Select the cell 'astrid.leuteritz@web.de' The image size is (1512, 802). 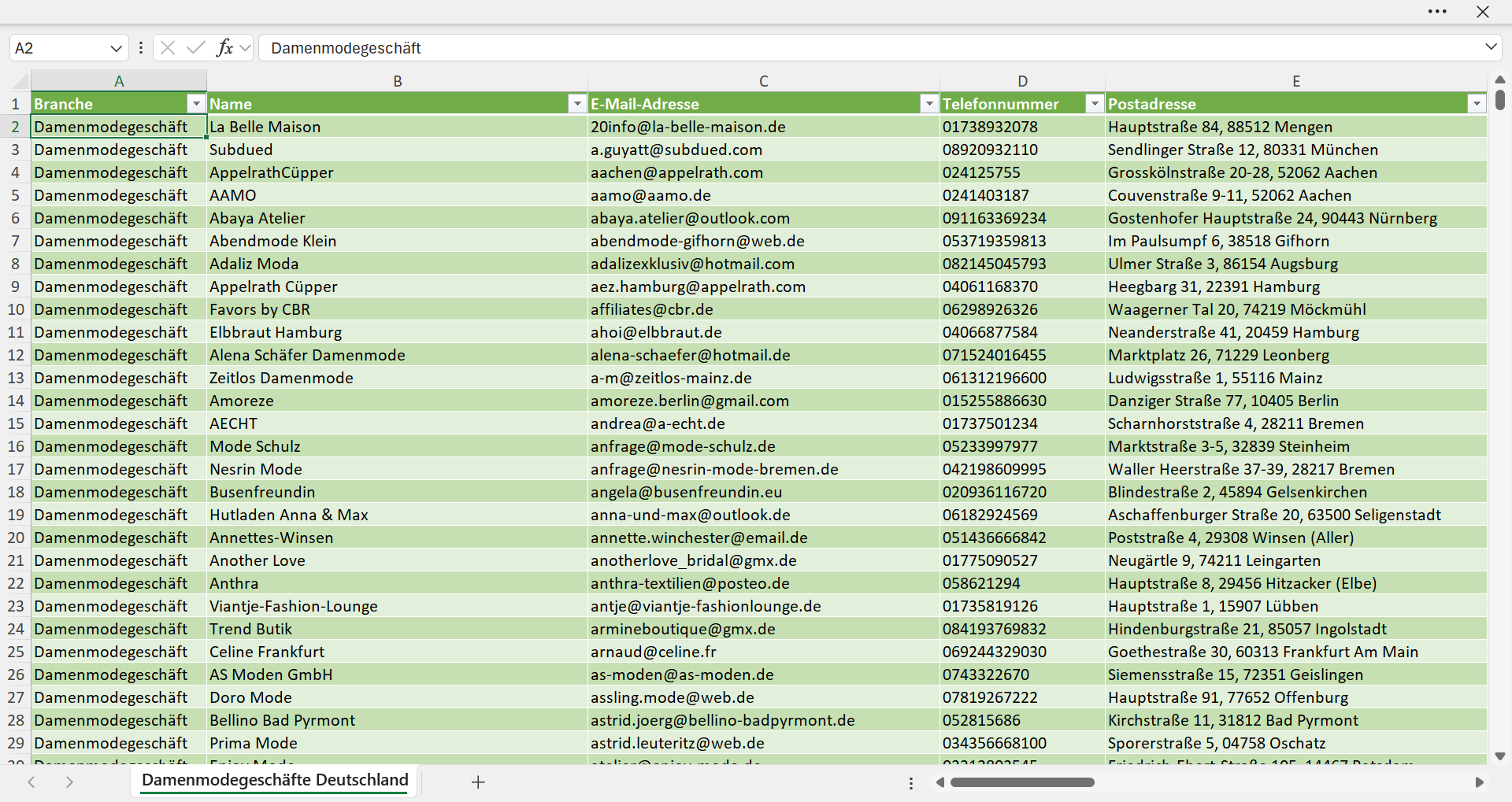click(x=764, y=743)
